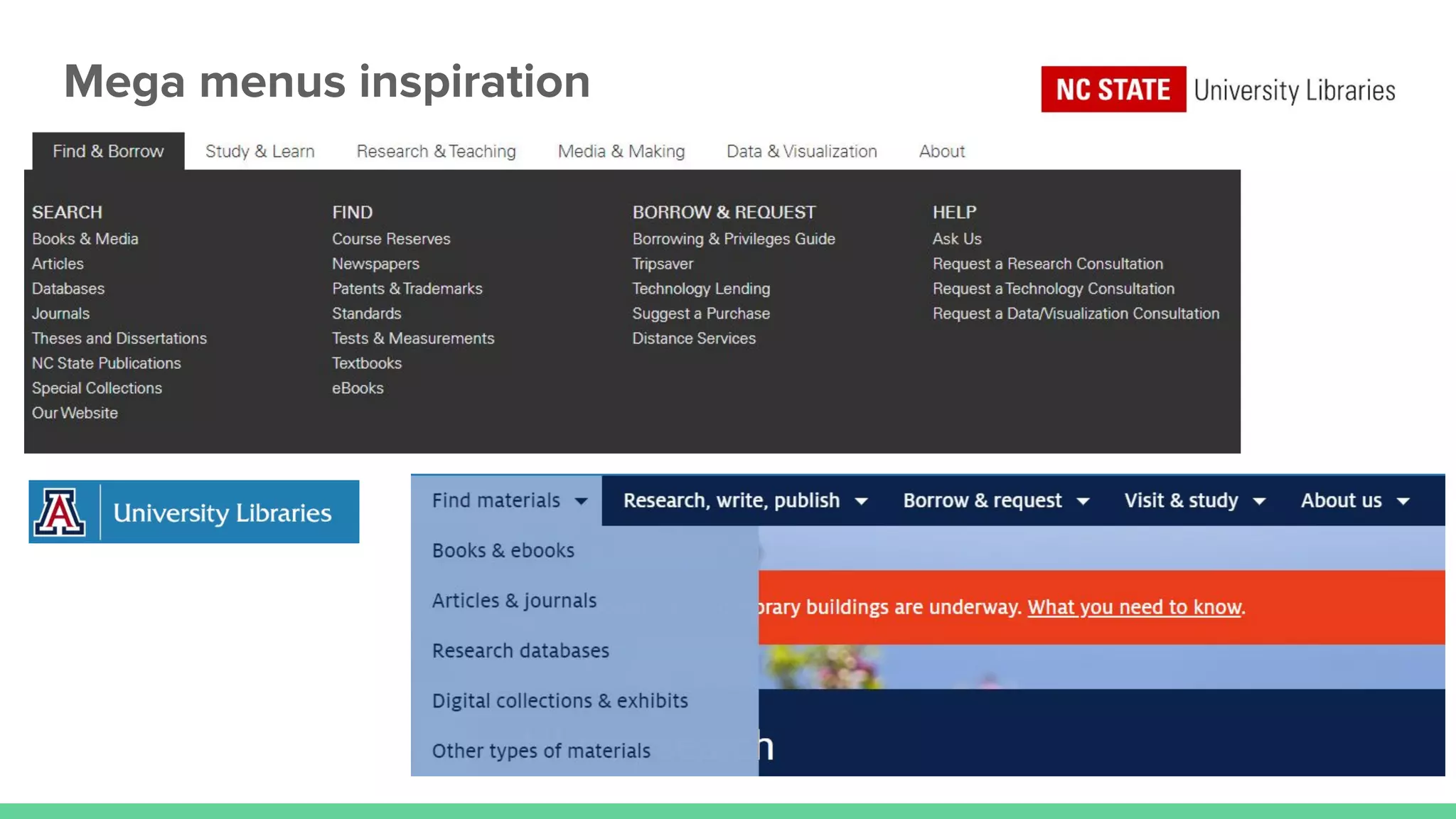Image resolution: width=1456 pixels, height=819 pixels.
Task: Open the Books & Media link
Action: [x=85, y=239]
